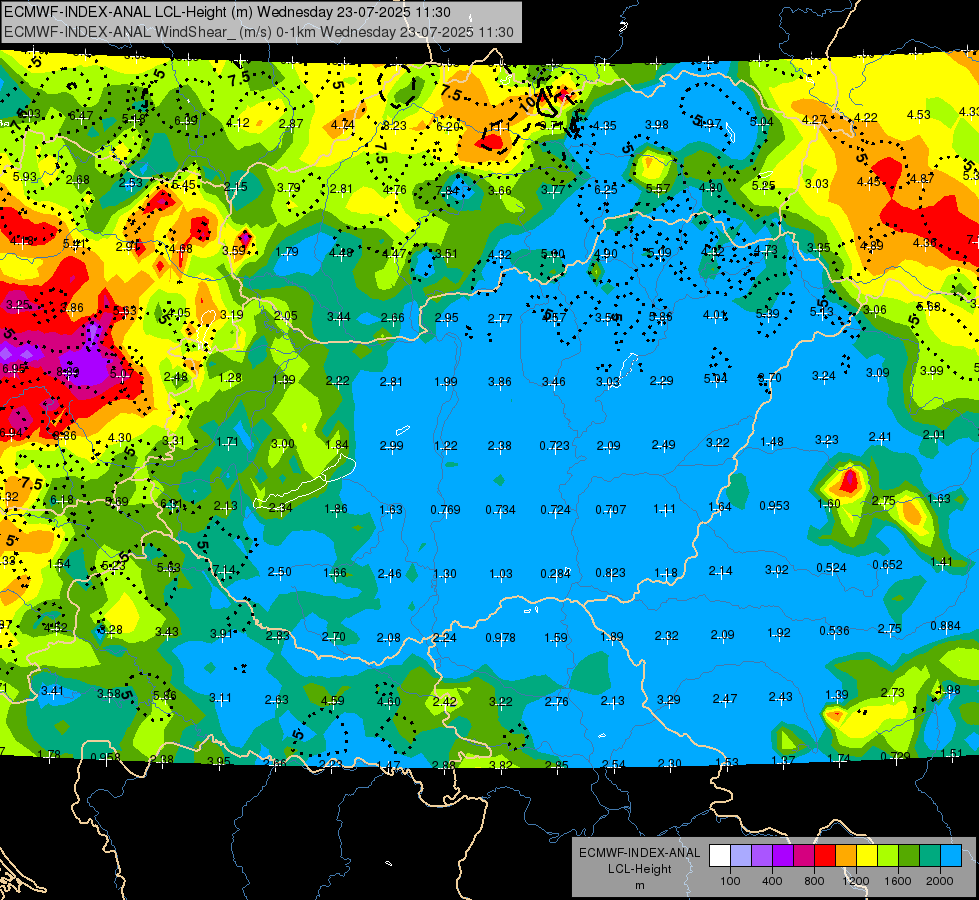The width and height of the screenshot is (979, 900).
Task: Click the magenta legend swatch
Action: pos(804,856)
